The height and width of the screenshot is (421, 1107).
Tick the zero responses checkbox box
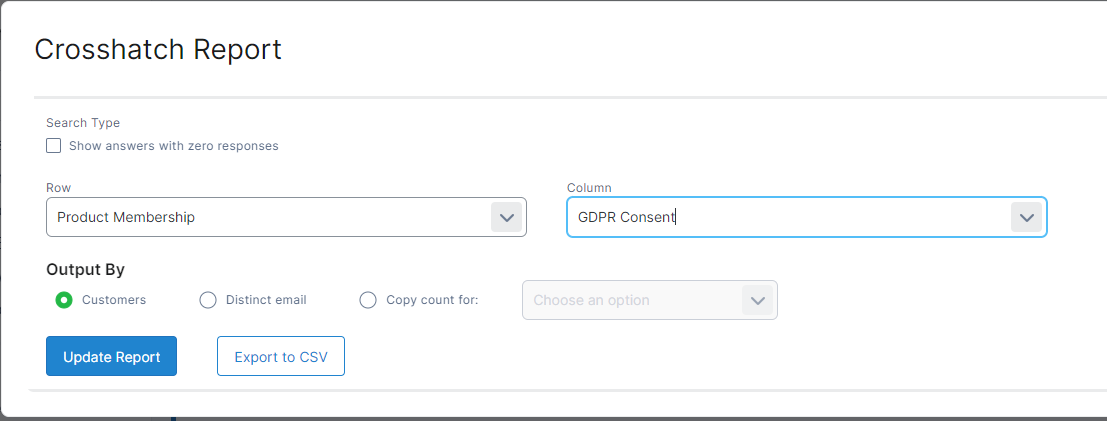click(x=54, y=146)
